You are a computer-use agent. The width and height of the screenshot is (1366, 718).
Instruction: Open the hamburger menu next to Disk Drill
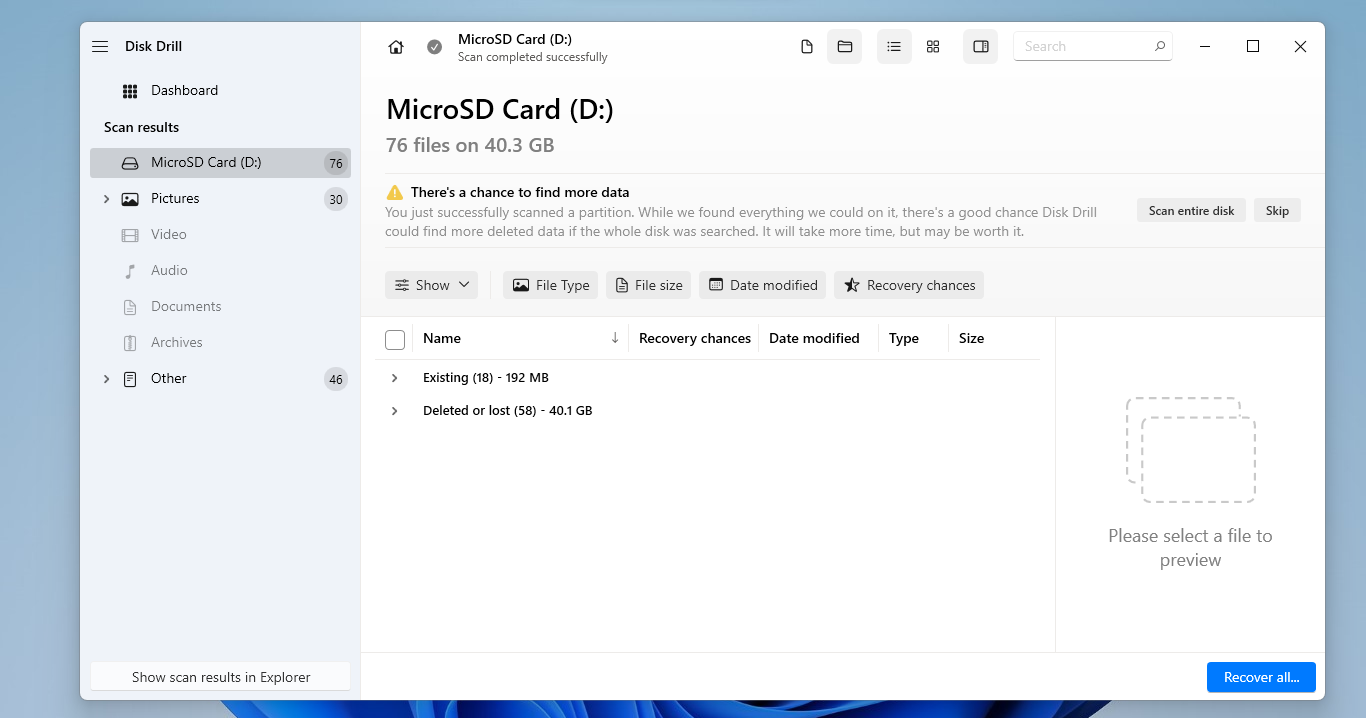[100, 47]
